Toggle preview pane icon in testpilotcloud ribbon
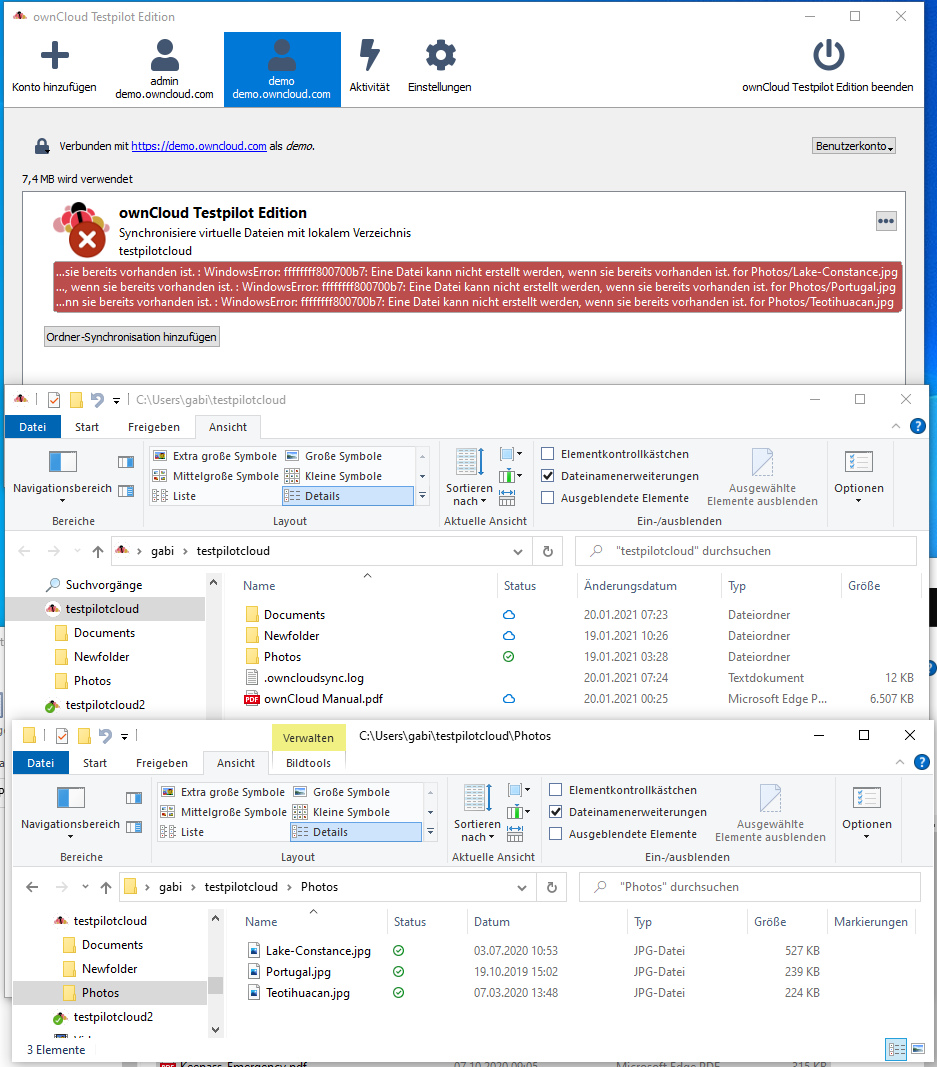Viewport: 937px width, 1067px height. [126, 462]
